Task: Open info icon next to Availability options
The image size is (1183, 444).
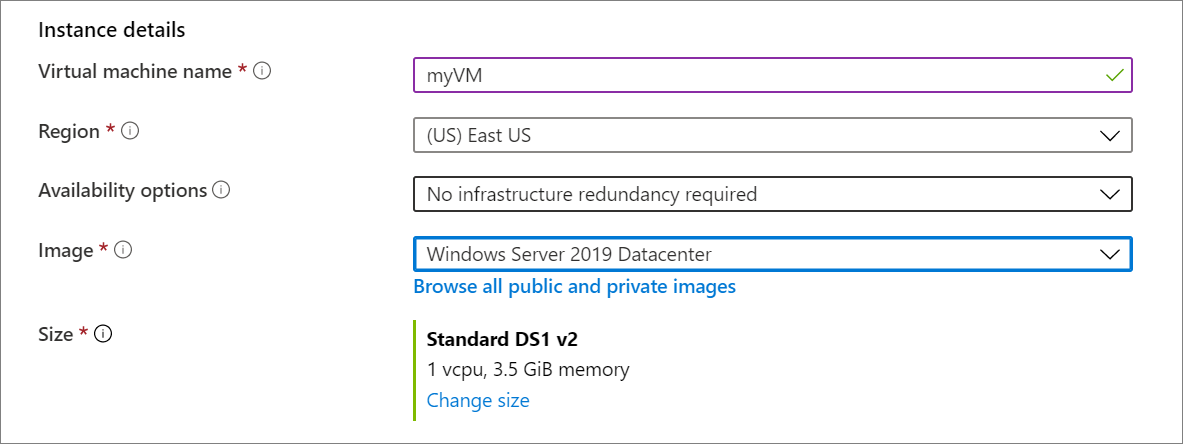Action: pos(220,190)
